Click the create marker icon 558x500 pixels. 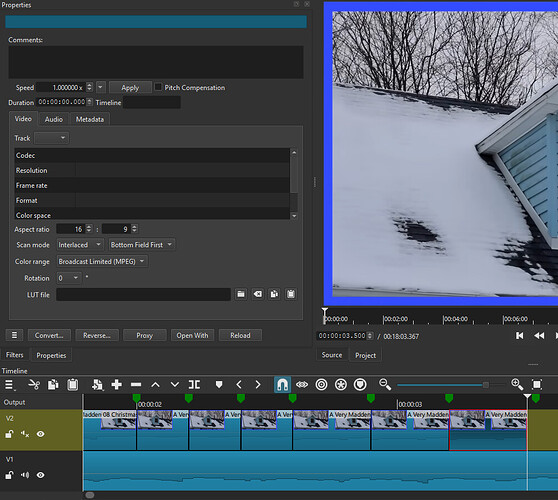click(x=219, y=385)
